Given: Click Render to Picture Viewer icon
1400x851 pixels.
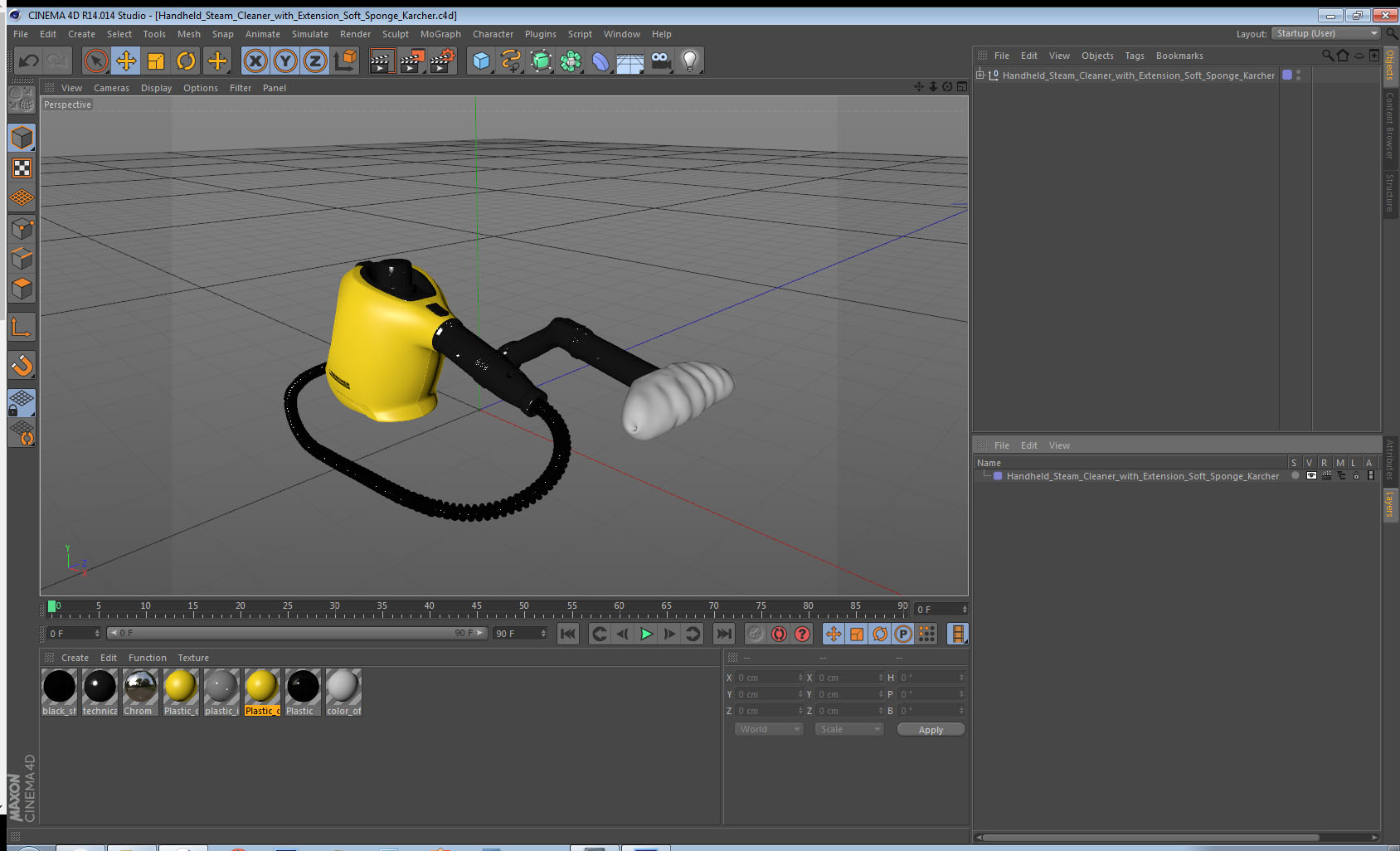Looking at the screenshot, I should coord(411,61).
